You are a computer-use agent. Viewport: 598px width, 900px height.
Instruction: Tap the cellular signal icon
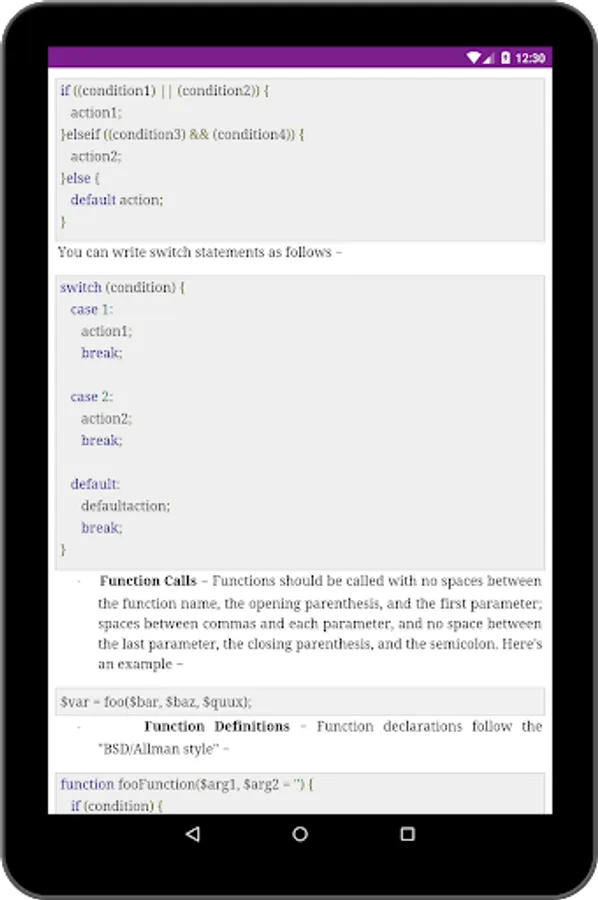click(x=488, y=57)
